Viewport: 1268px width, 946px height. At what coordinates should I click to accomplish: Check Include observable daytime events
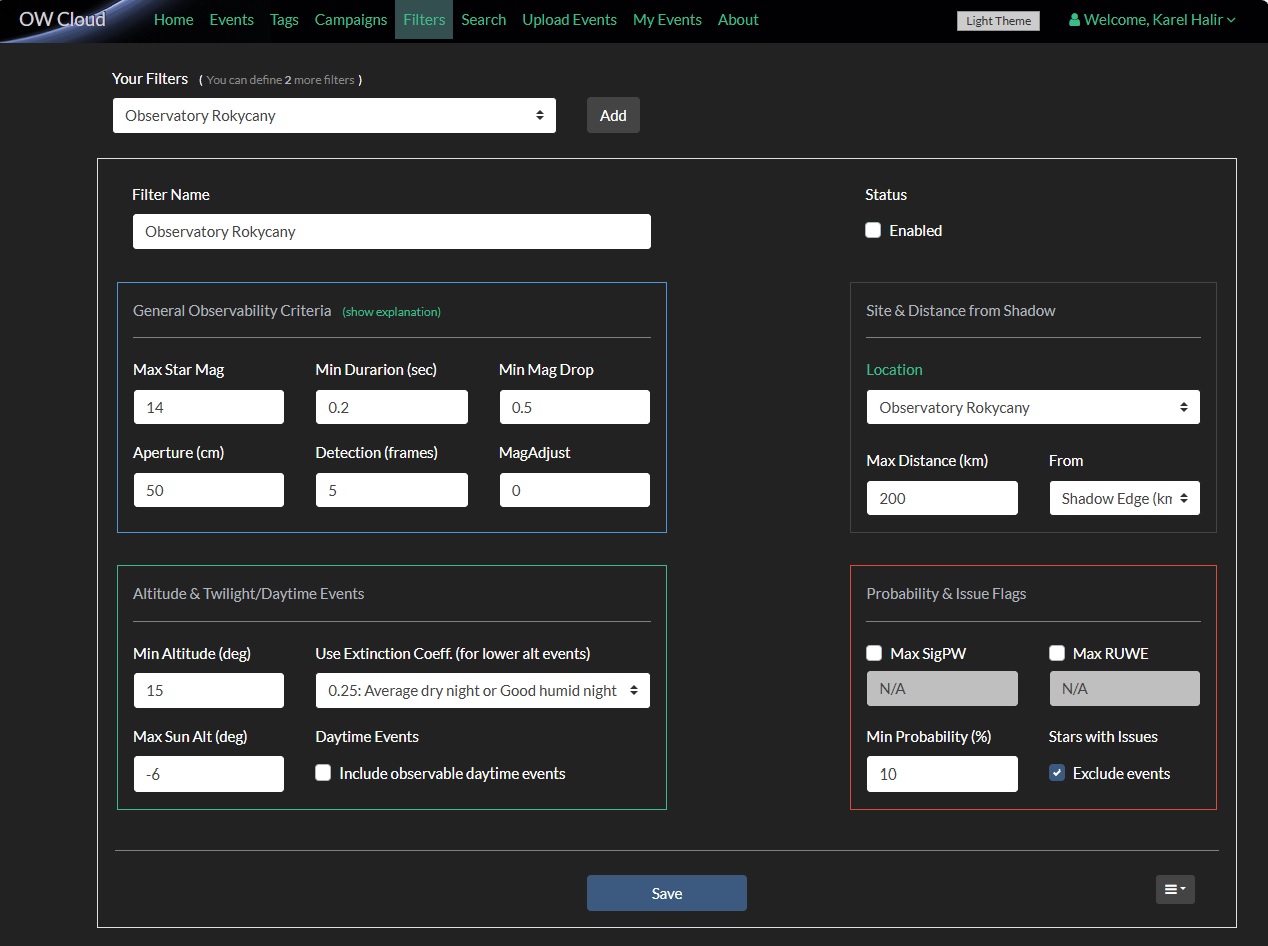click(323, 773)
